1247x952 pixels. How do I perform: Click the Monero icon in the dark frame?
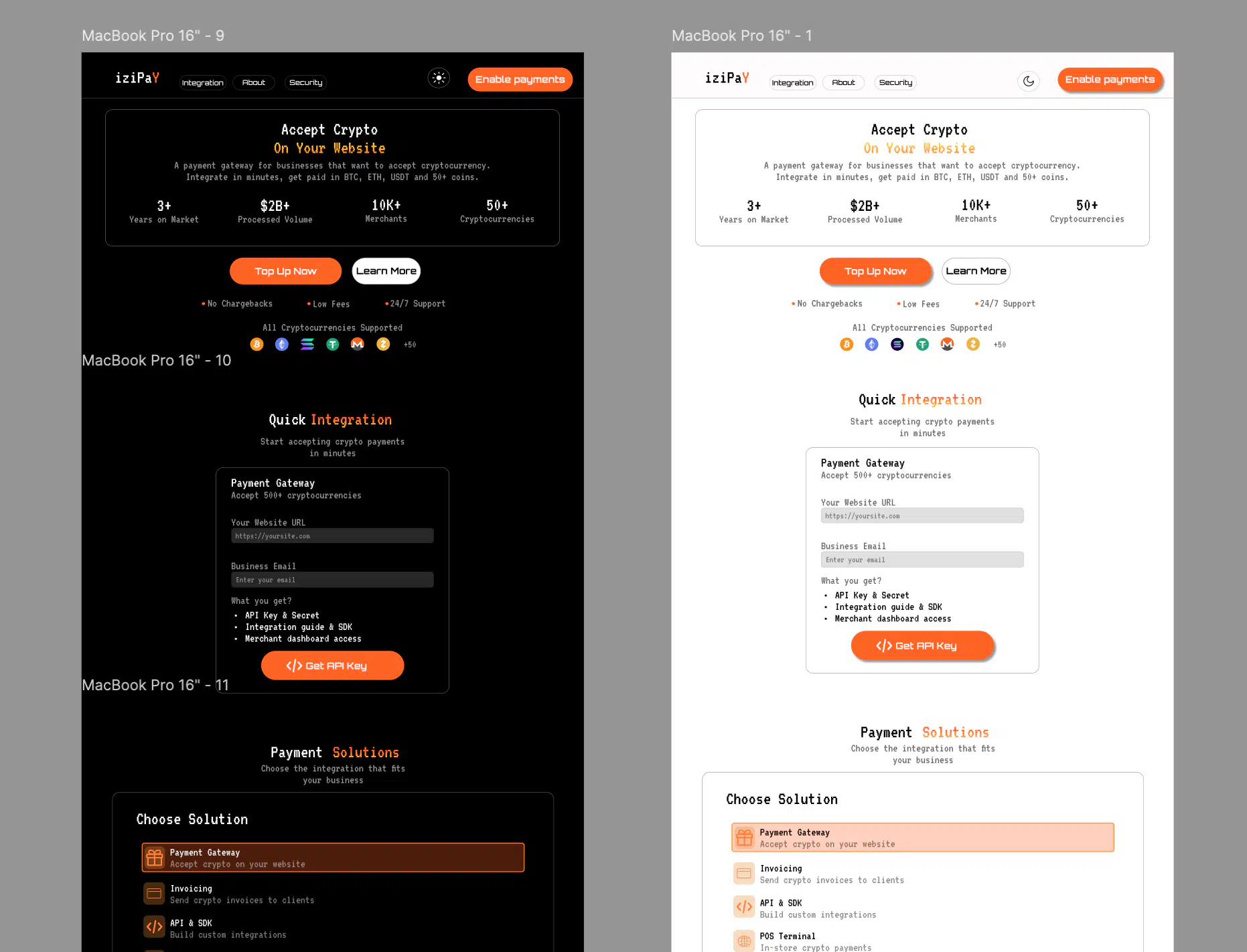pyautogui.click(x=358, y=344)
